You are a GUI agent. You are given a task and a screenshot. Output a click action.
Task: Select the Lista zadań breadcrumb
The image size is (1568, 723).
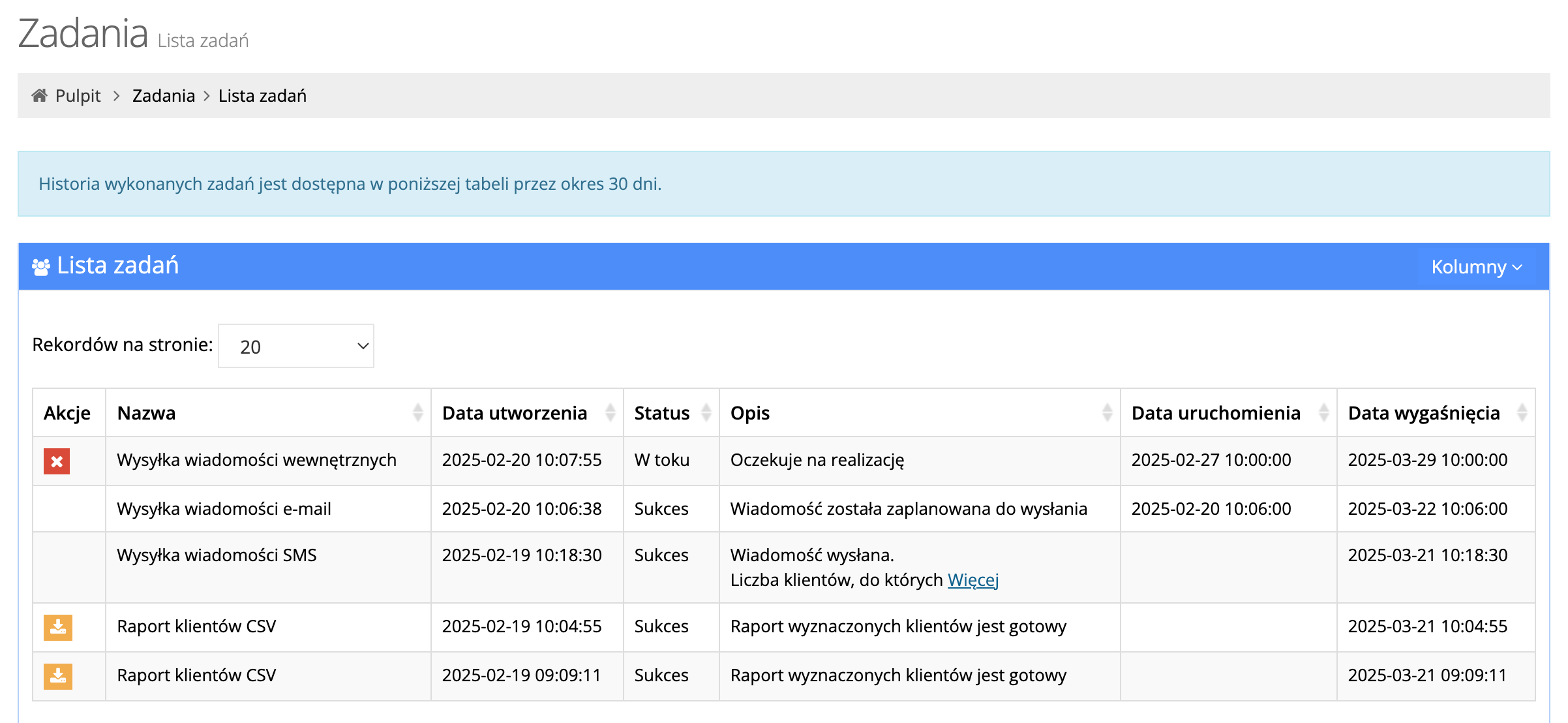point(262,96)
